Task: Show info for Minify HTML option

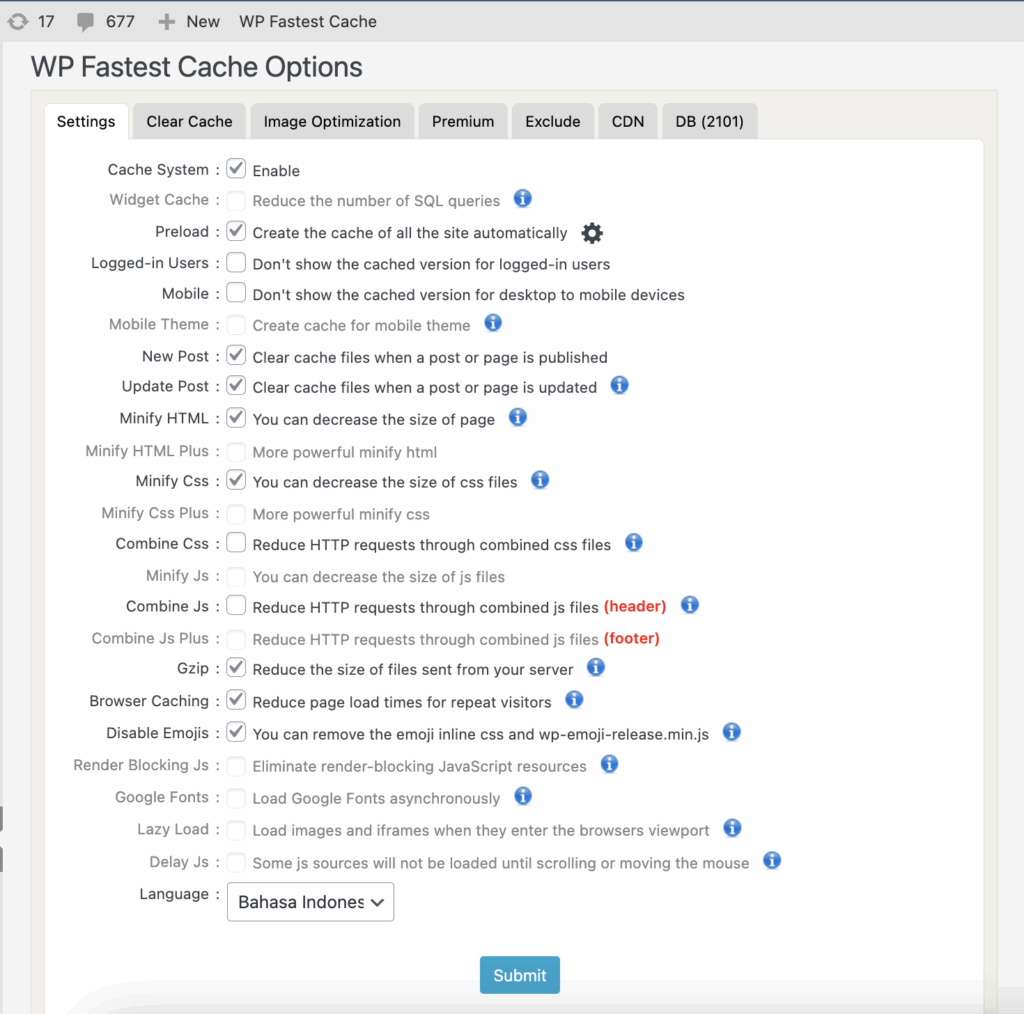Action: (x=517, y=417)
